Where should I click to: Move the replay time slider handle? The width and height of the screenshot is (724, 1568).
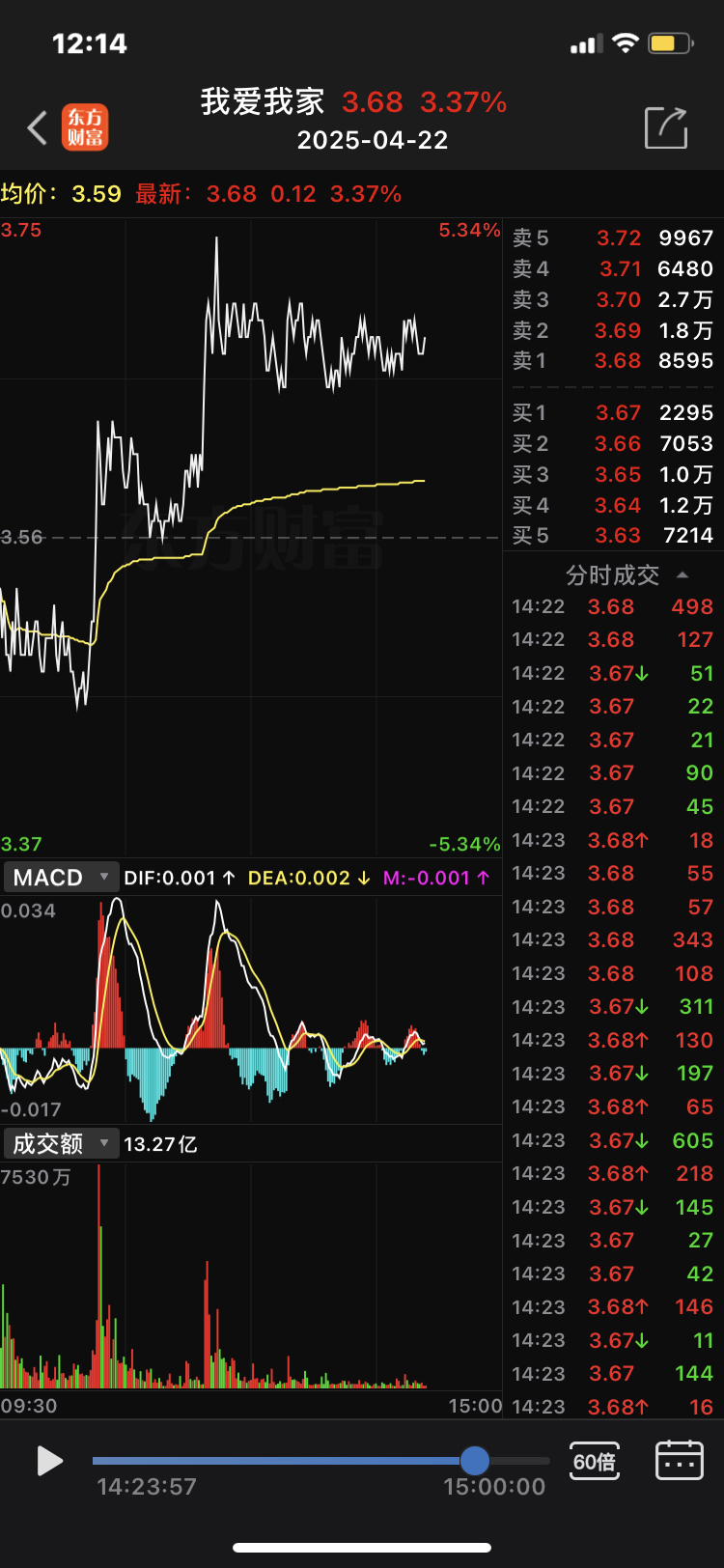(474, 1461)
